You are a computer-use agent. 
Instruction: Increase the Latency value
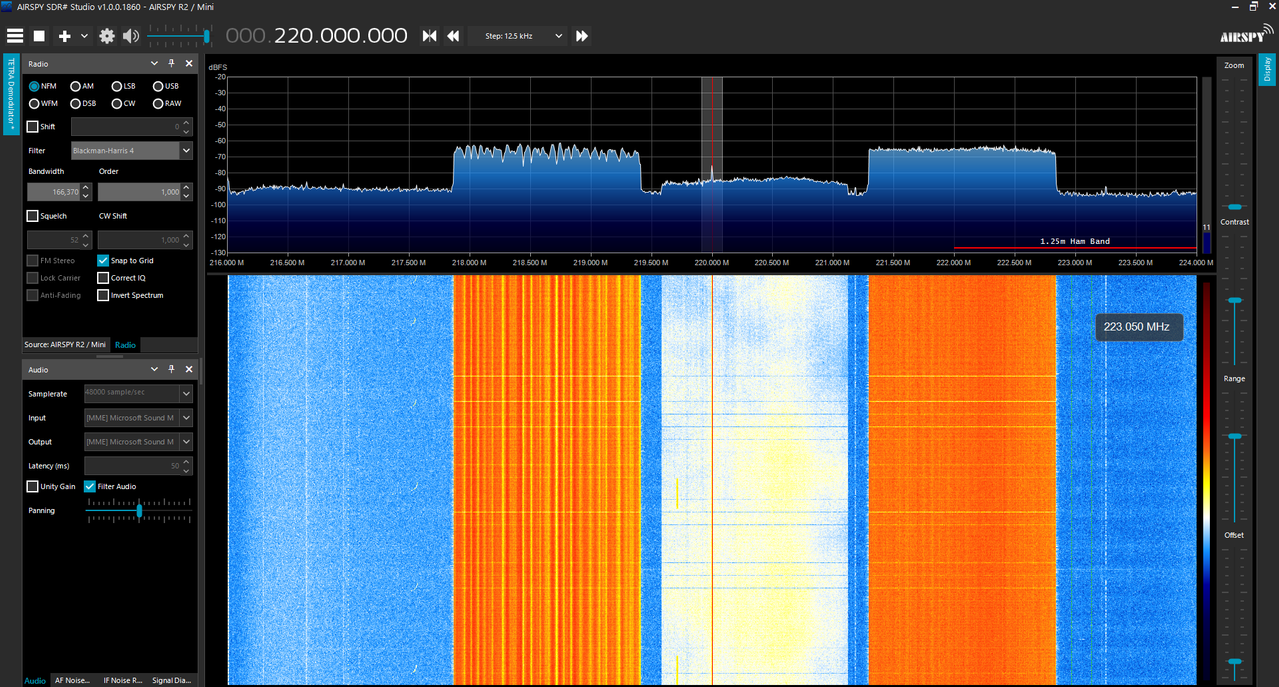187,462
